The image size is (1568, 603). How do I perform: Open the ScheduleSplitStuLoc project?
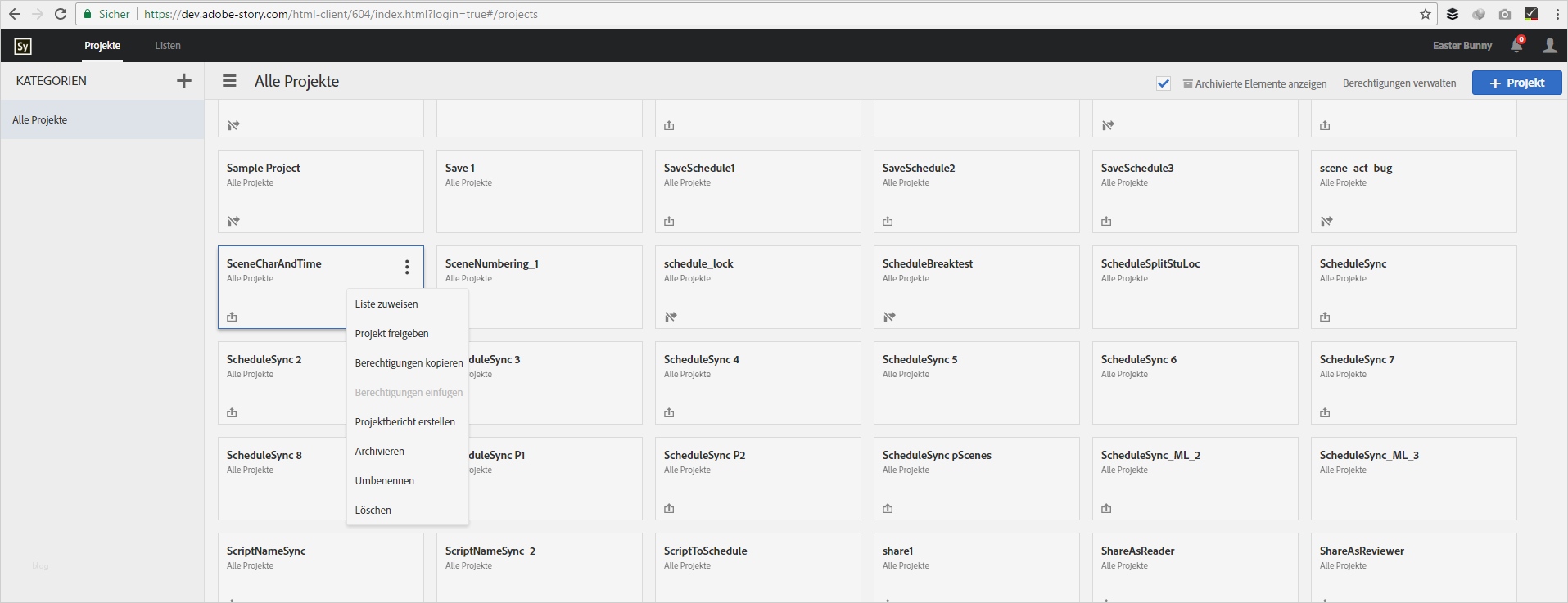click(1195, 287)
